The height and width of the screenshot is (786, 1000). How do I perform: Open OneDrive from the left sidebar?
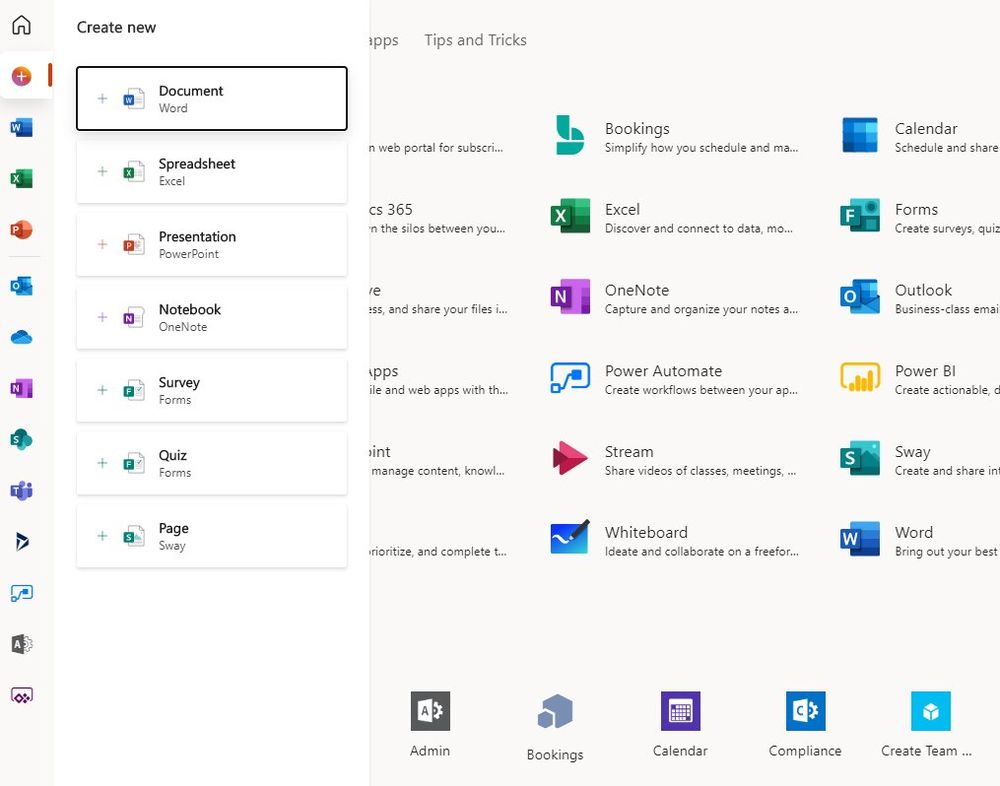(x=21, y=337)
